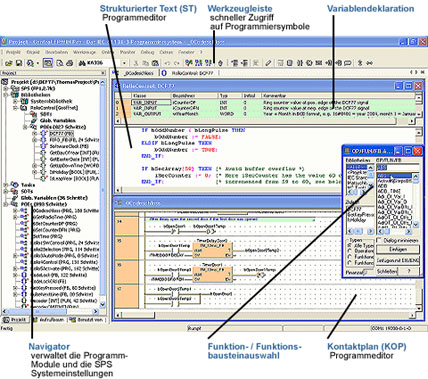The width and height of the screenshot is (428, 379).
Task: Click the pencil edit icon in toolbar
Action: (x=268, y=63)
